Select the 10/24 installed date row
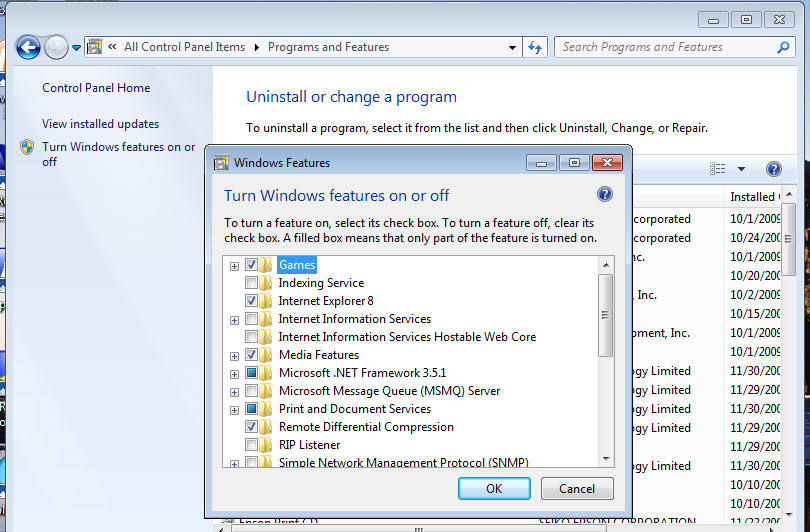This screenshot has width=810, height=532. (755, 238)
